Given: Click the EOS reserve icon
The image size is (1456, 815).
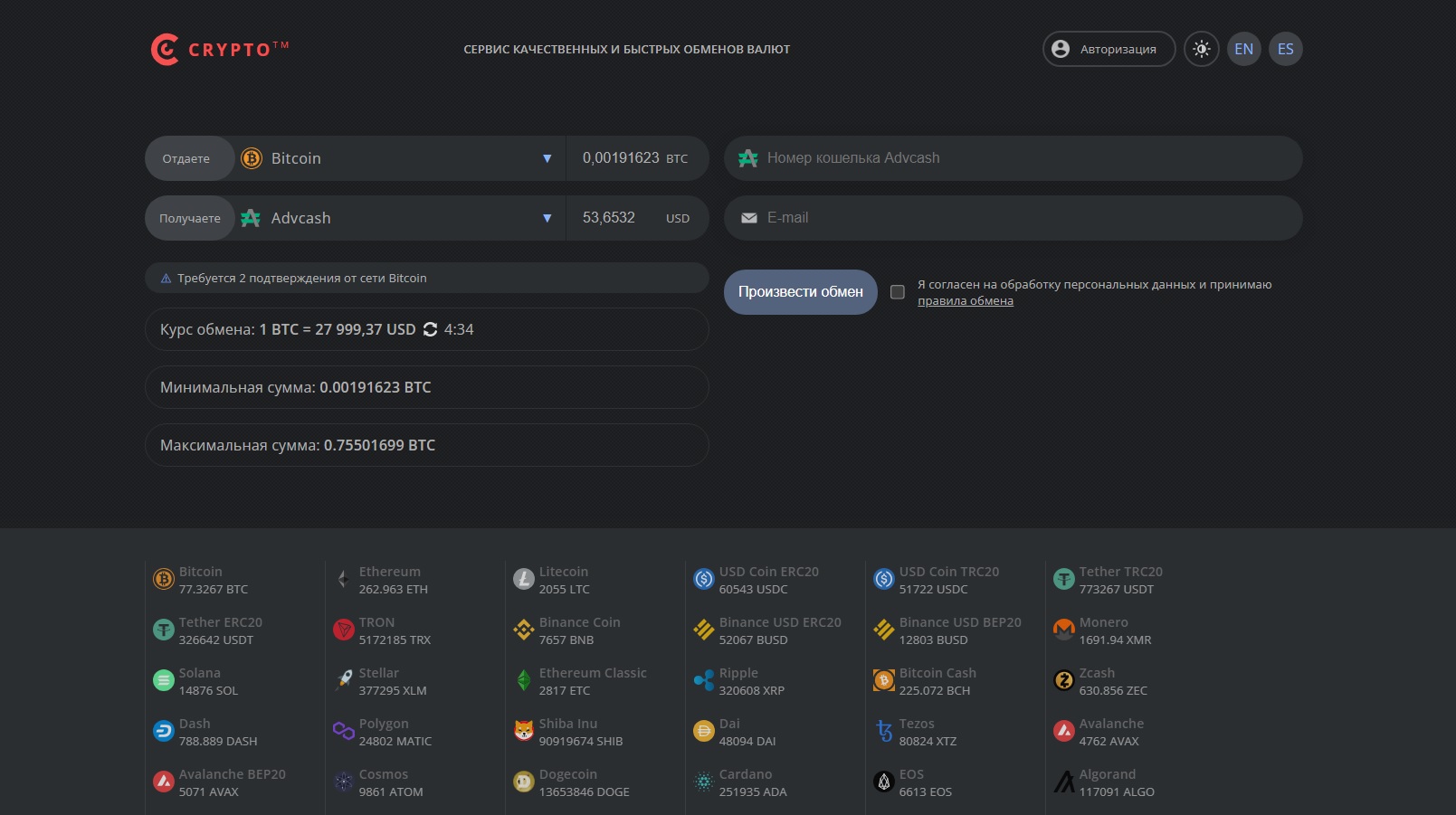Looking at the screenshot, I should pos(884,782).
